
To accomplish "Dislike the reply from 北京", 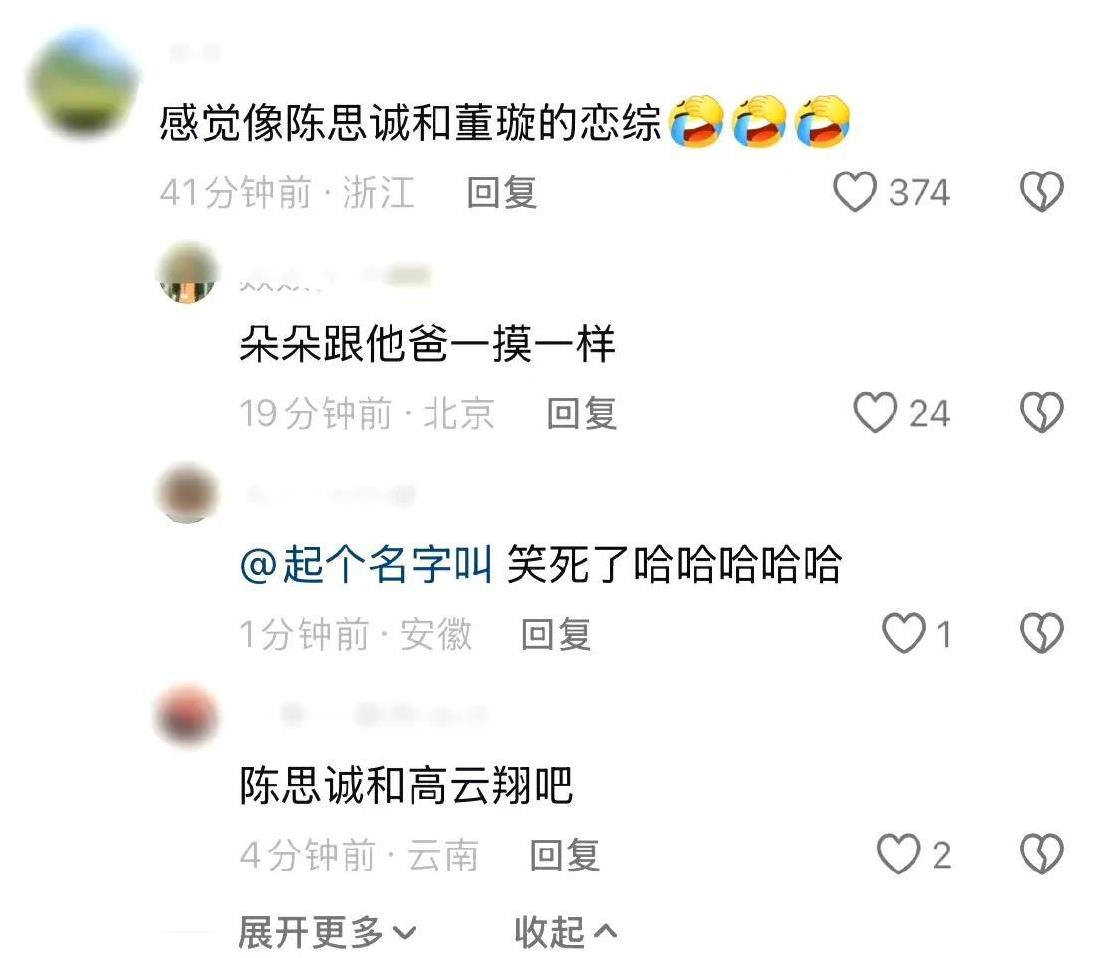I will [1042, 412].
